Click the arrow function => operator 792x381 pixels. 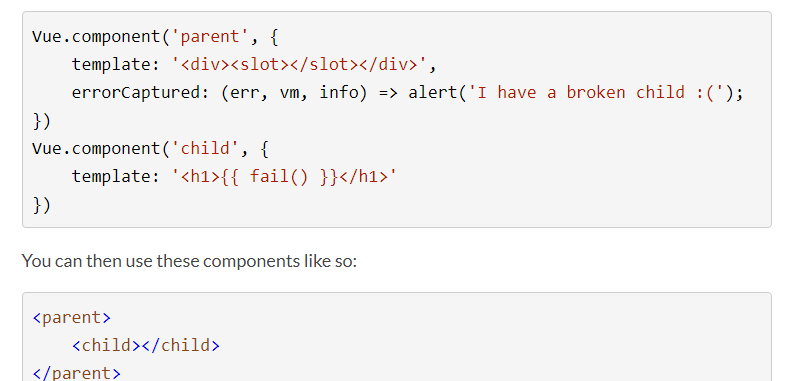coord(388,92)
